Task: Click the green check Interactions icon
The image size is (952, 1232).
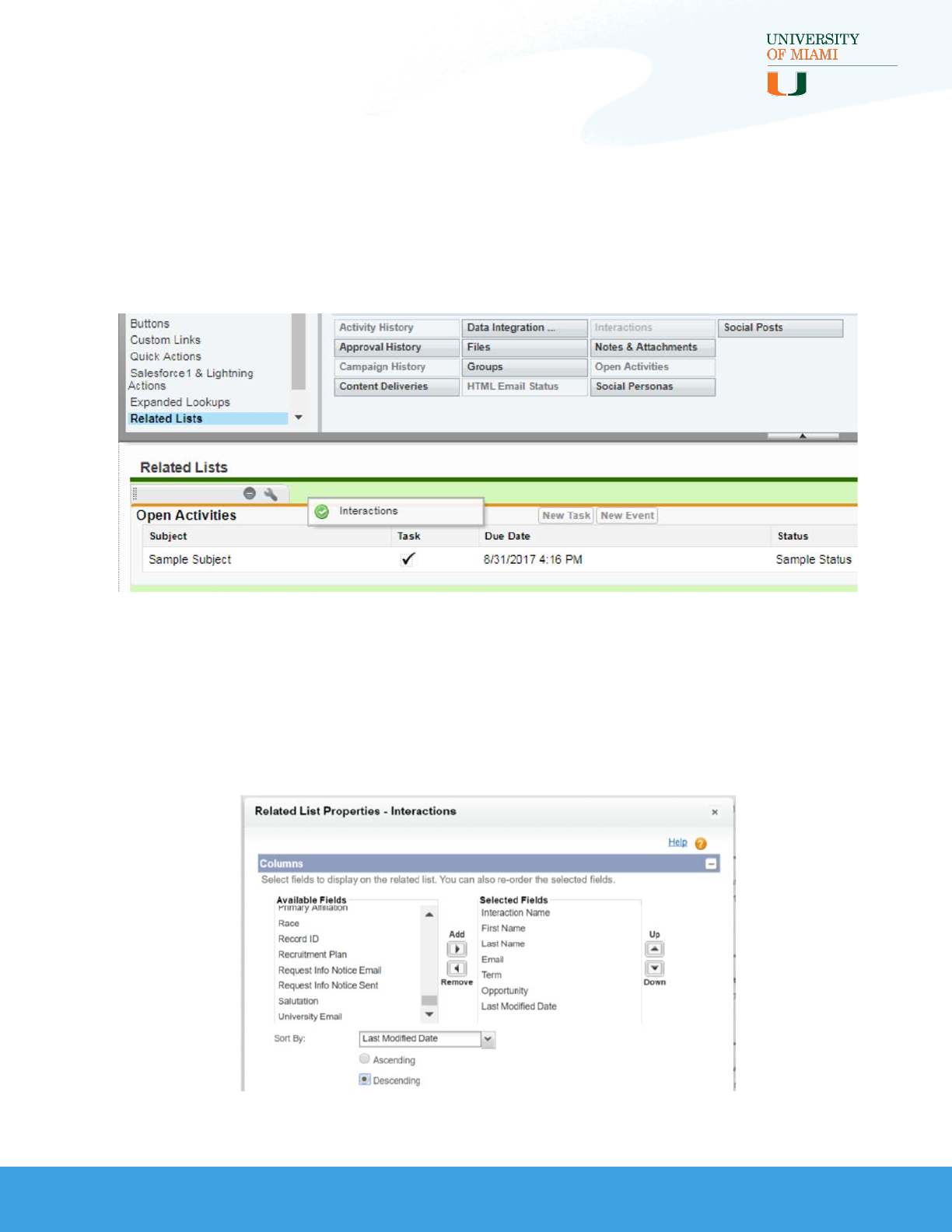Action: tap(321, 511)
